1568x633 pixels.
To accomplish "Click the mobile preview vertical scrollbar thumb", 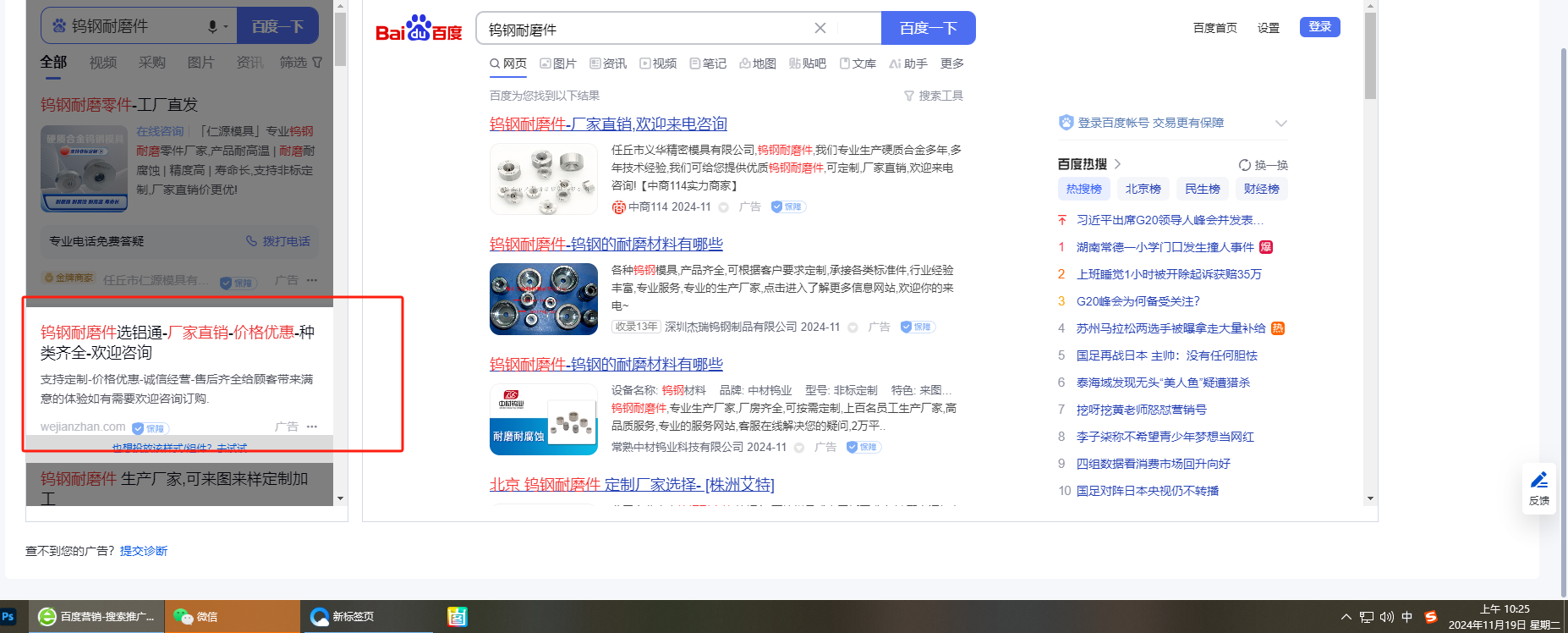I will click(x=340, y=40).
